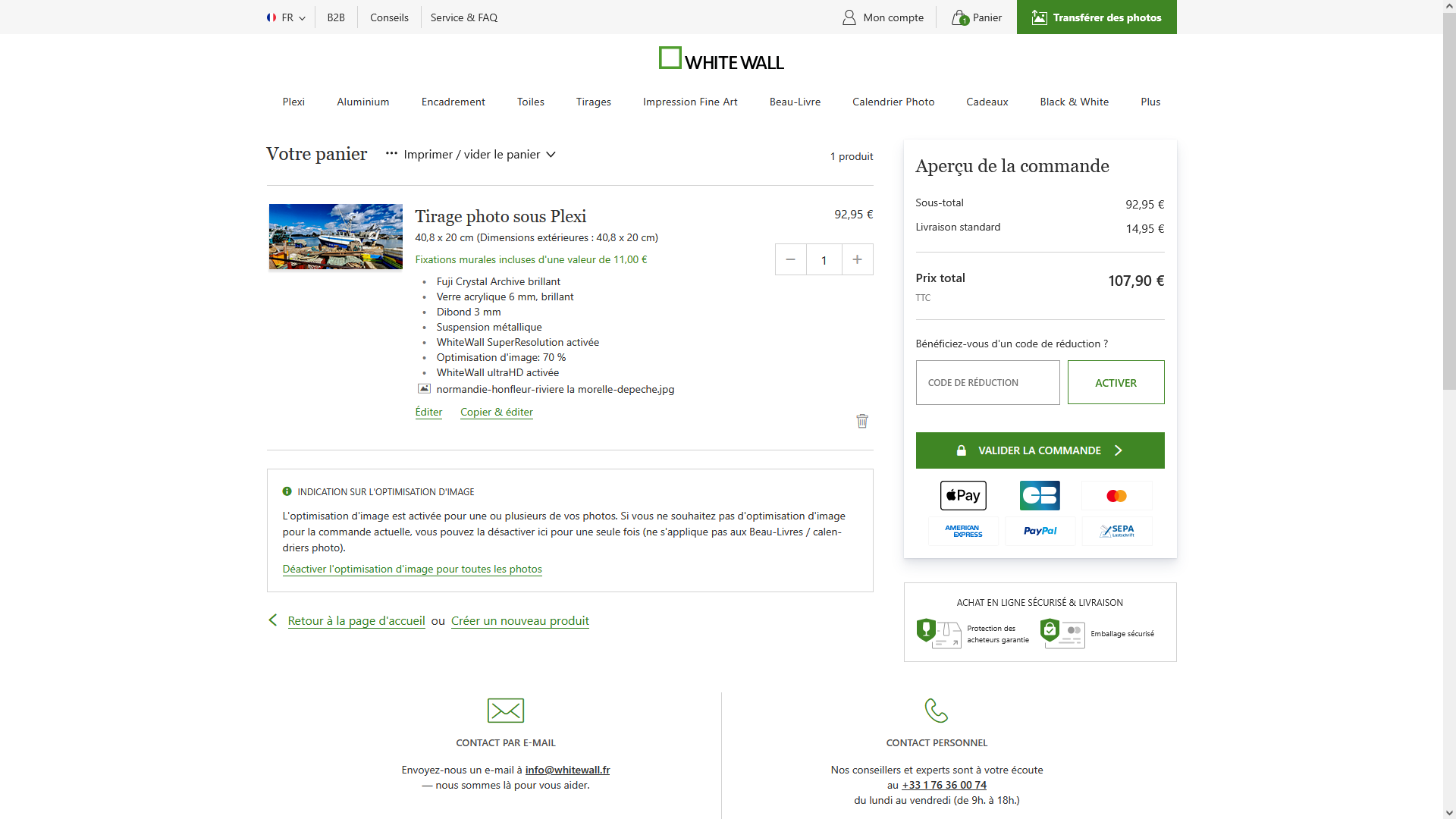This screenshot has height=819, width=1456.
Task: Open the Beau-Livre menu item
Action: 795,102
